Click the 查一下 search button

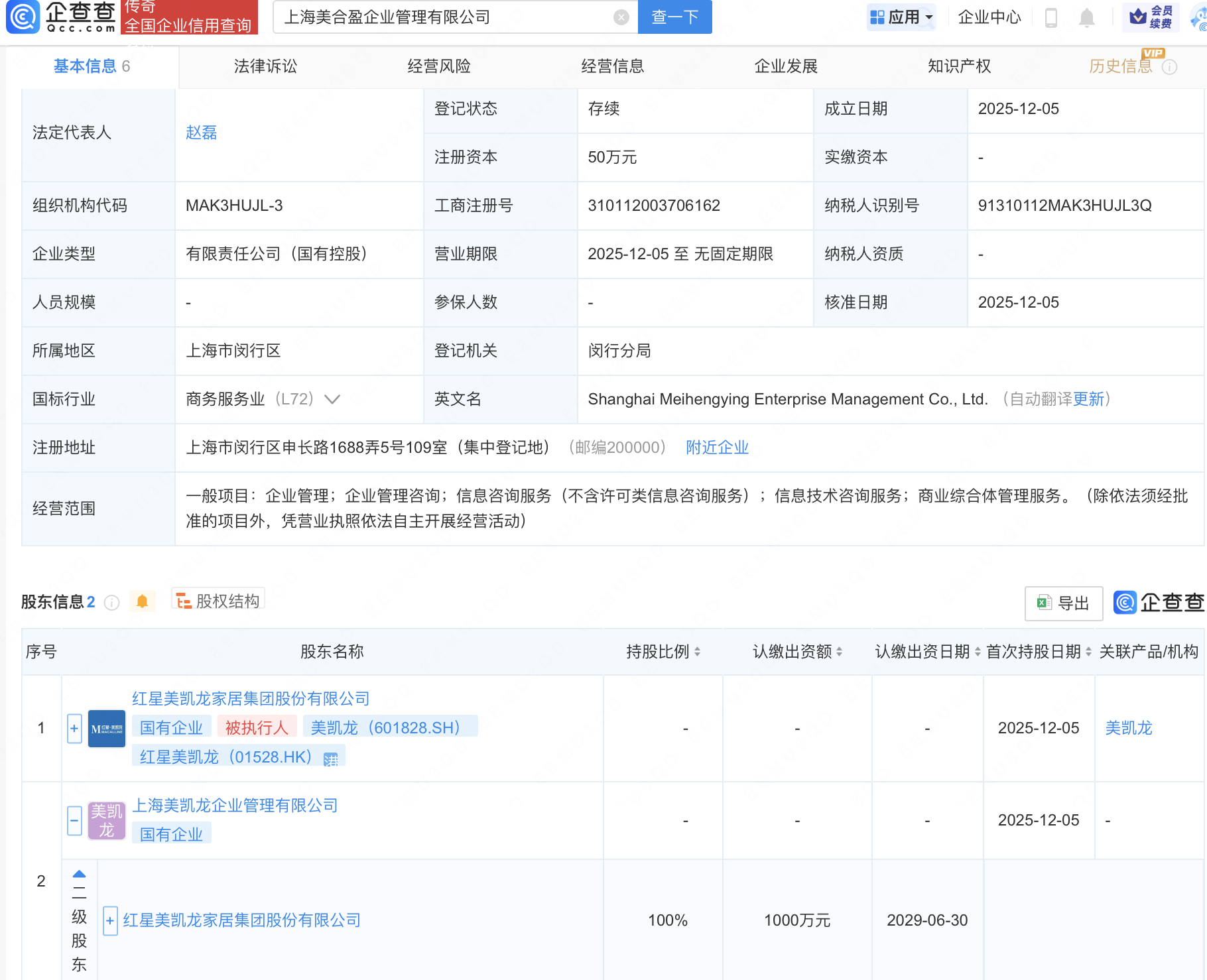674,17
